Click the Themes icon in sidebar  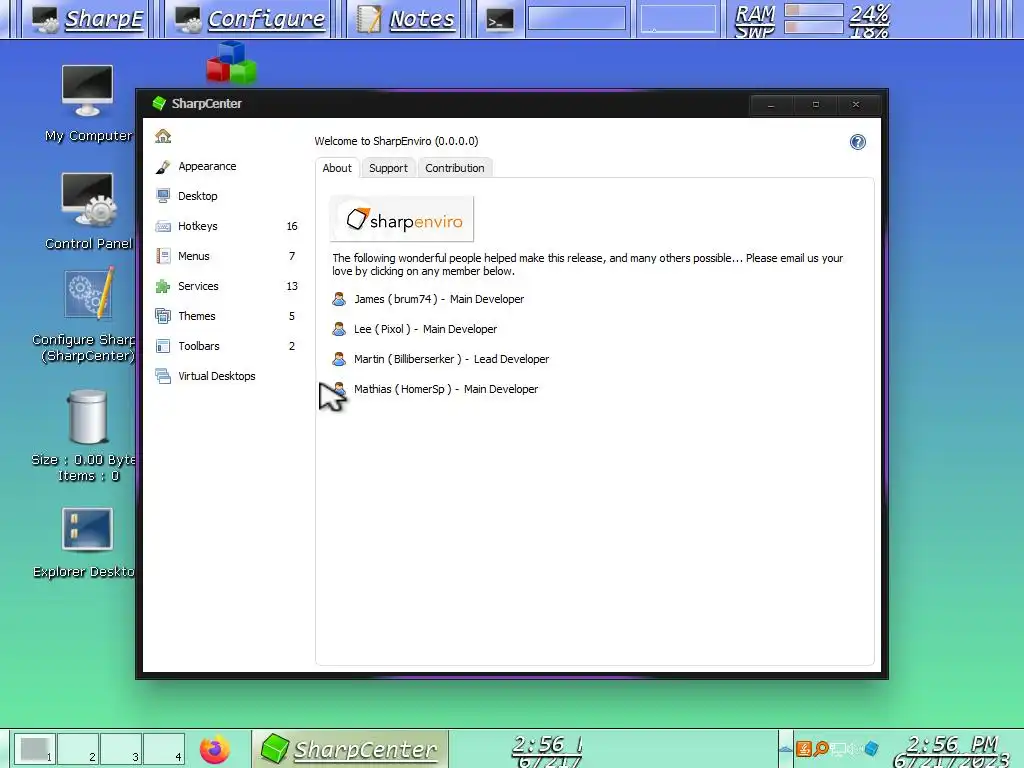[163, 316]
